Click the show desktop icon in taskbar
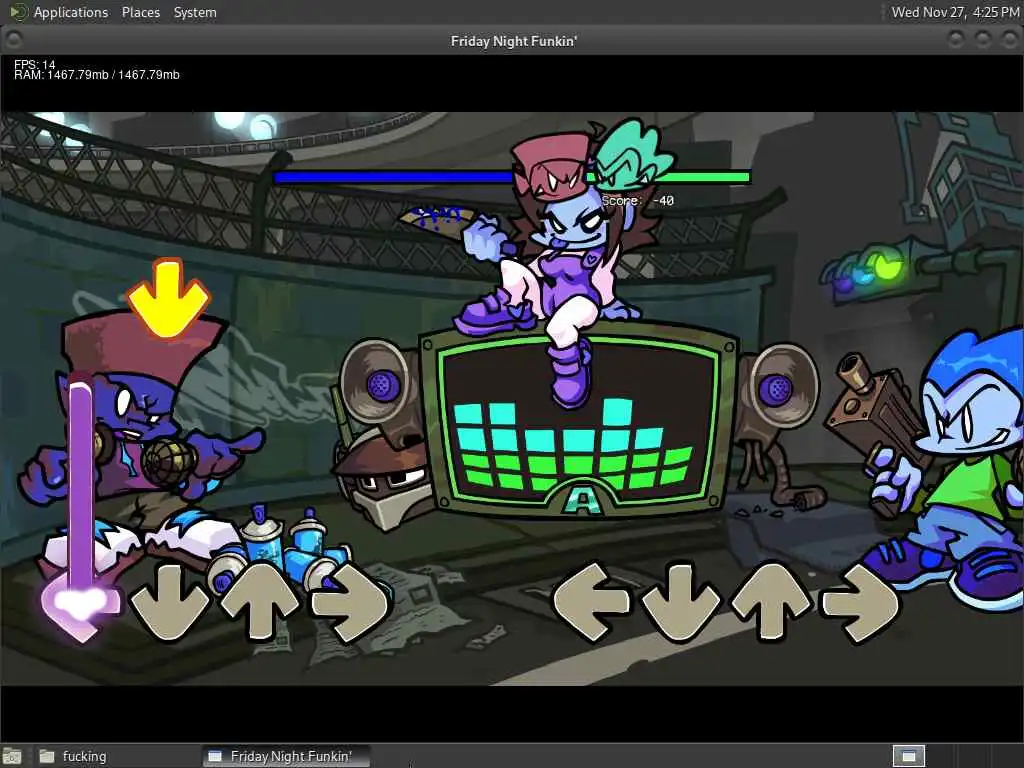 coord(12,756)
